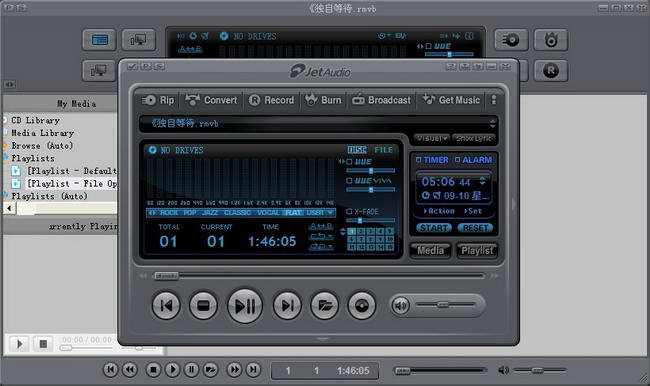Select the CLASSIC equalizer preset

237,213
